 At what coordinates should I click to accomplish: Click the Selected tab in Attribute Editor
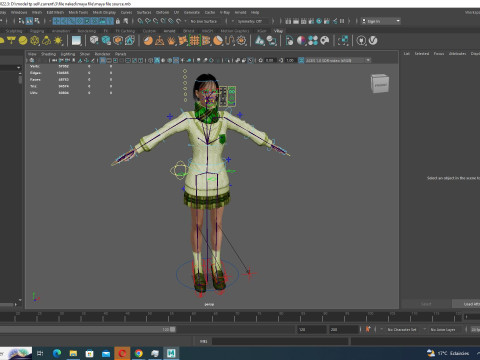click(422, 53)
